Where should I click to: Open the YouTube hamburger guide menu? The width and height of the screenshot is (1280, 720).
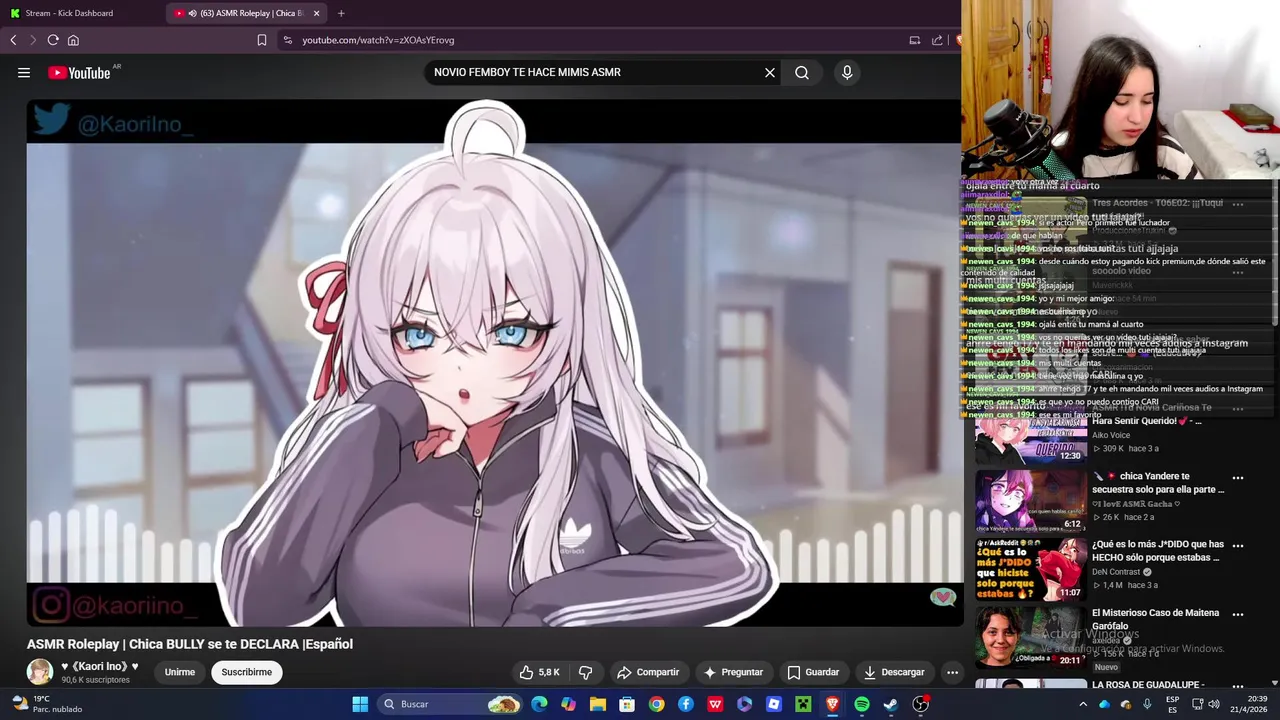(x=24, y=72)
